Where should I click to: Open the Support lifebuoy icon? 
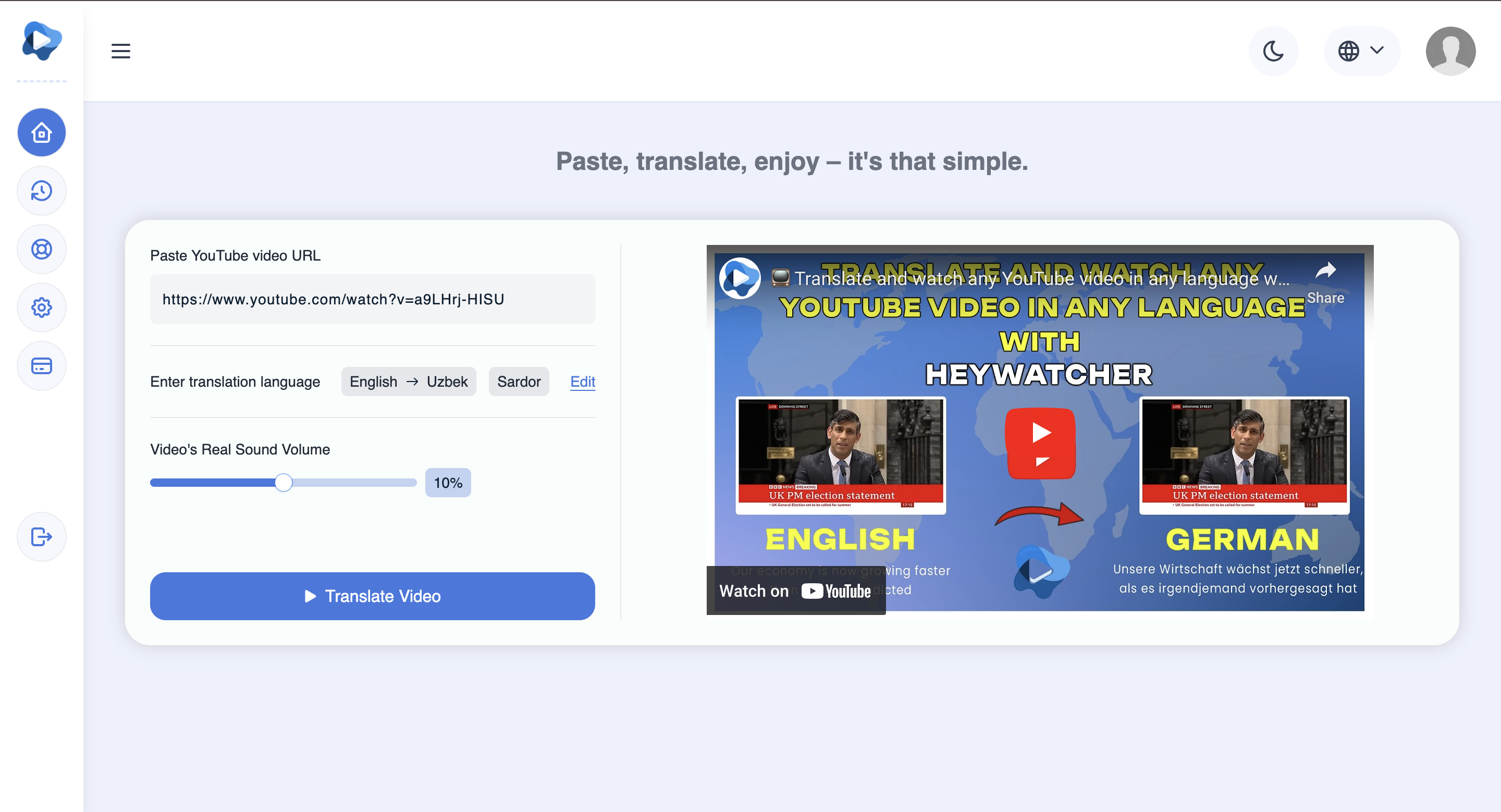(x=41, y=249)
